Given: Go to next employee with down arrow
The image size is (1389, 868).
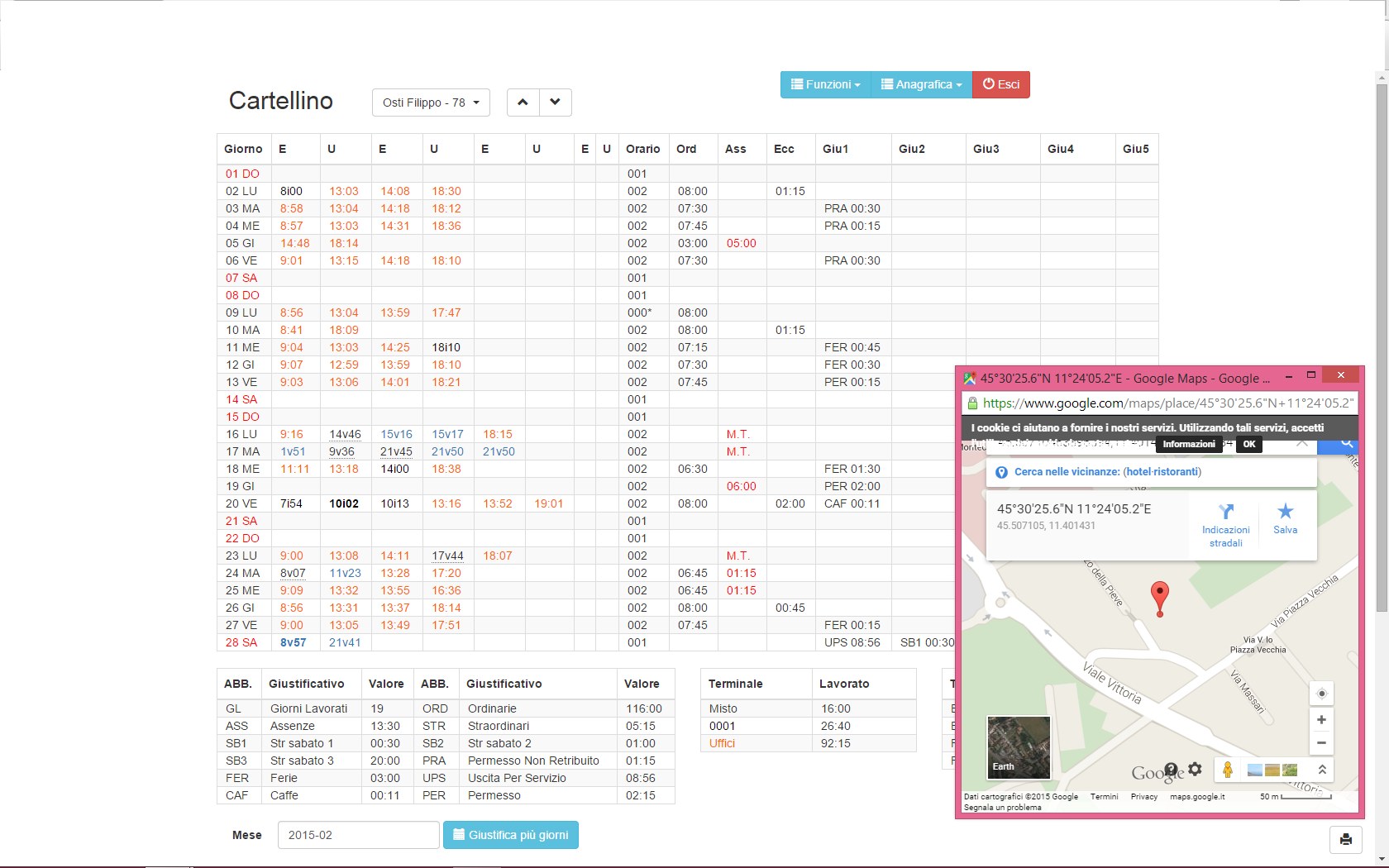Looking at the screenshot, I should tap(555, 103).
